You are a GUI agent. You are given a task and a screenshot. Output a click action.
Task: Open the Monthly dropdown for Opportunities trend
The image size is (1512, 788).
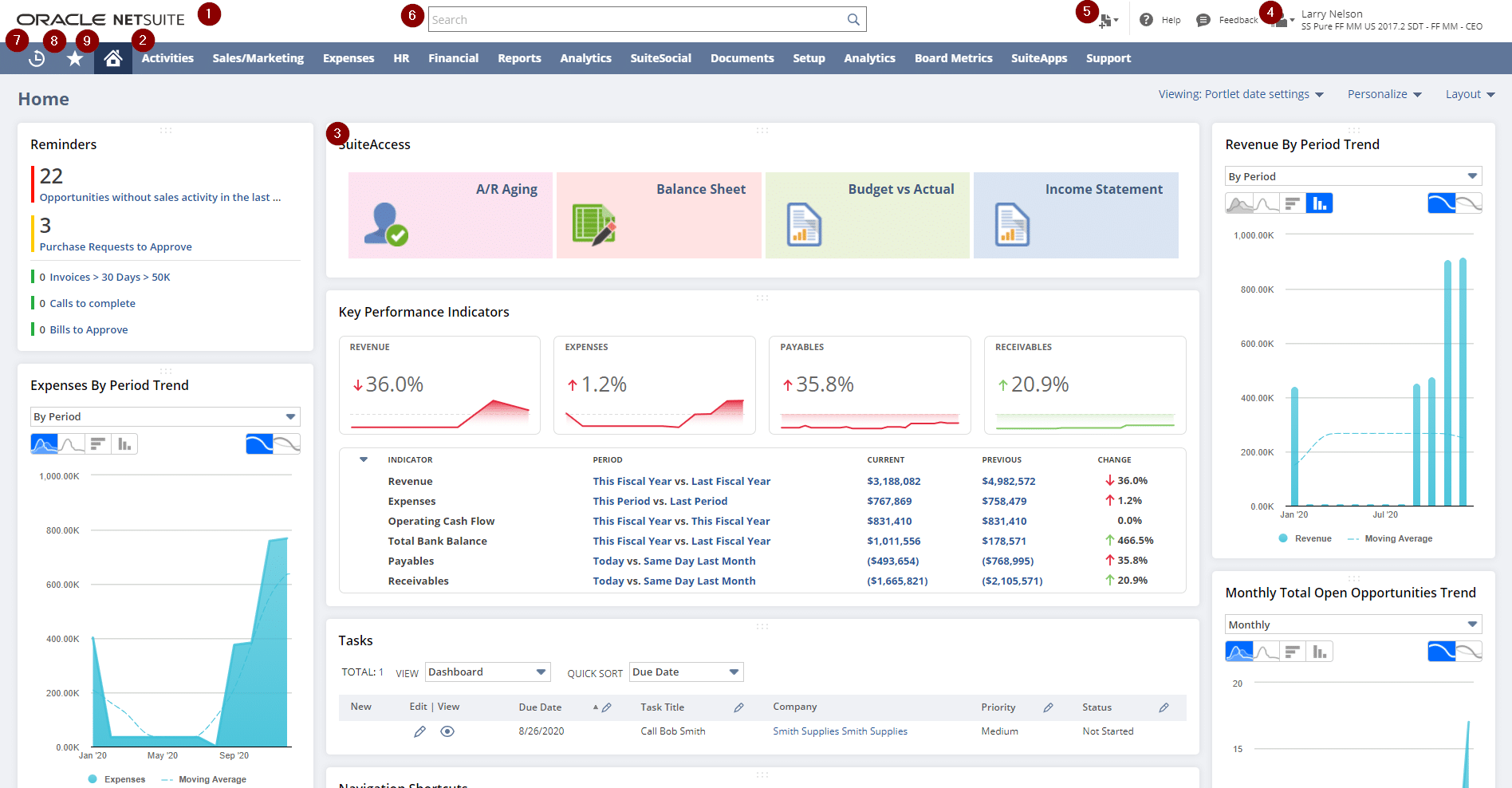pyautogui.click(x=1353, y=624)
